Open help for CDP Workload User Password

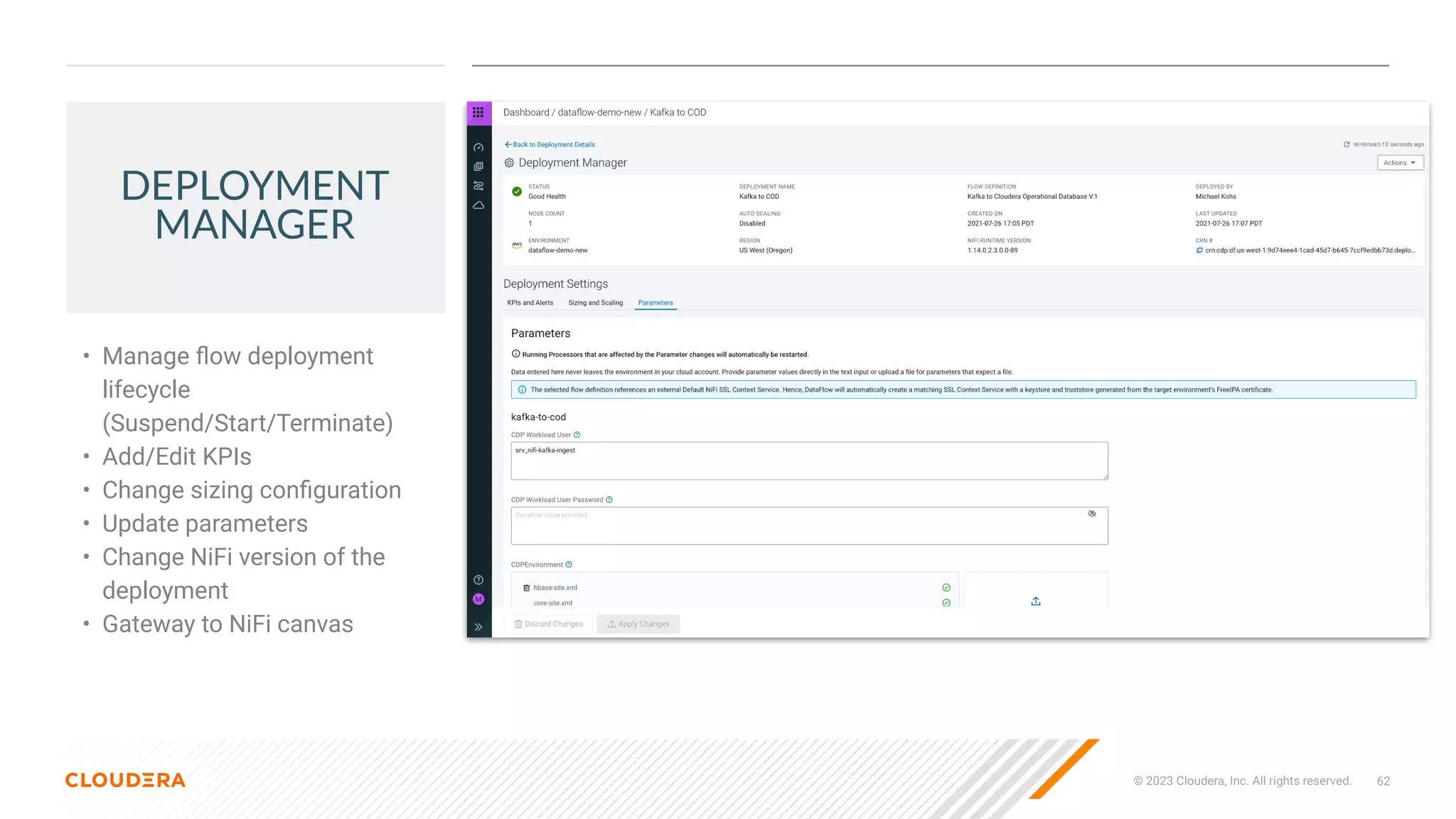coord(609,500)
